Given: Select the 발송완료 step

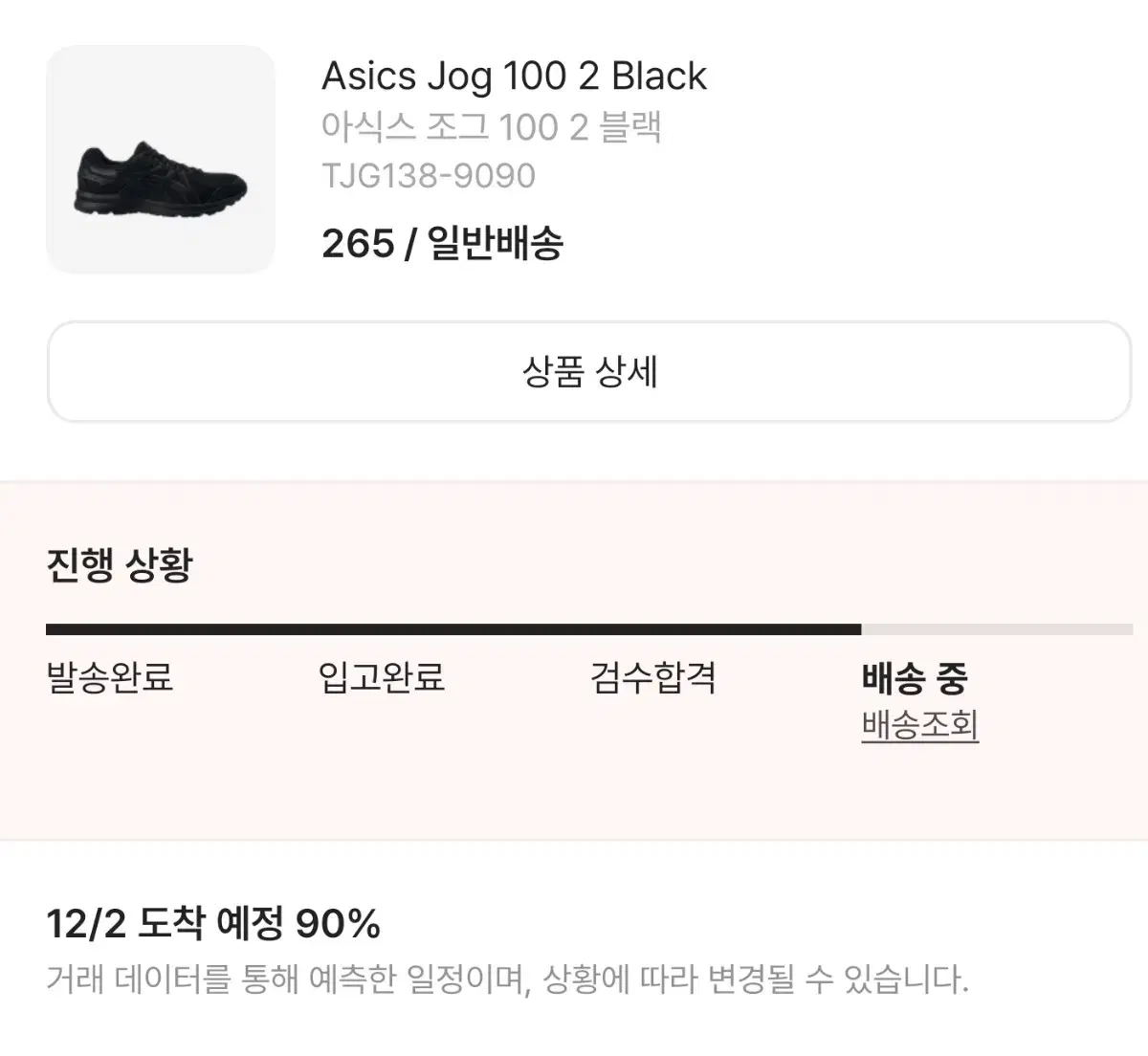Looking at the screenshot, I should click(x=110, y=678).
